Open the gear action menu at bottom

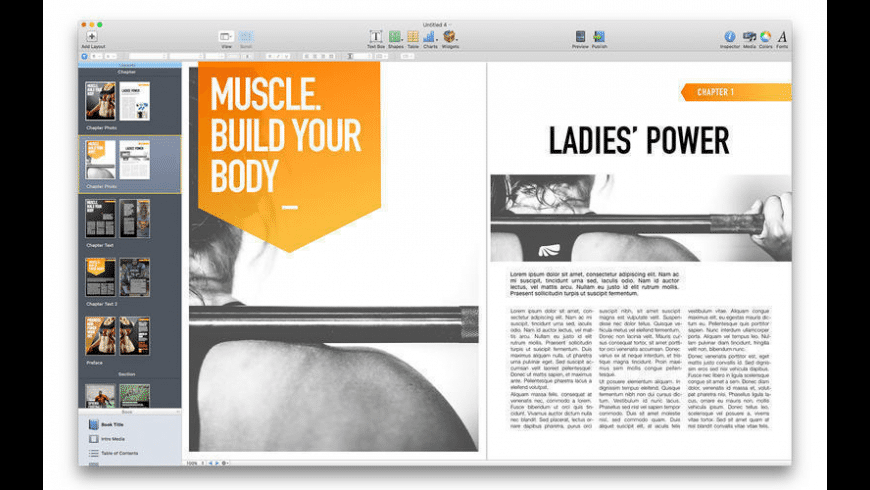(225, 463)
